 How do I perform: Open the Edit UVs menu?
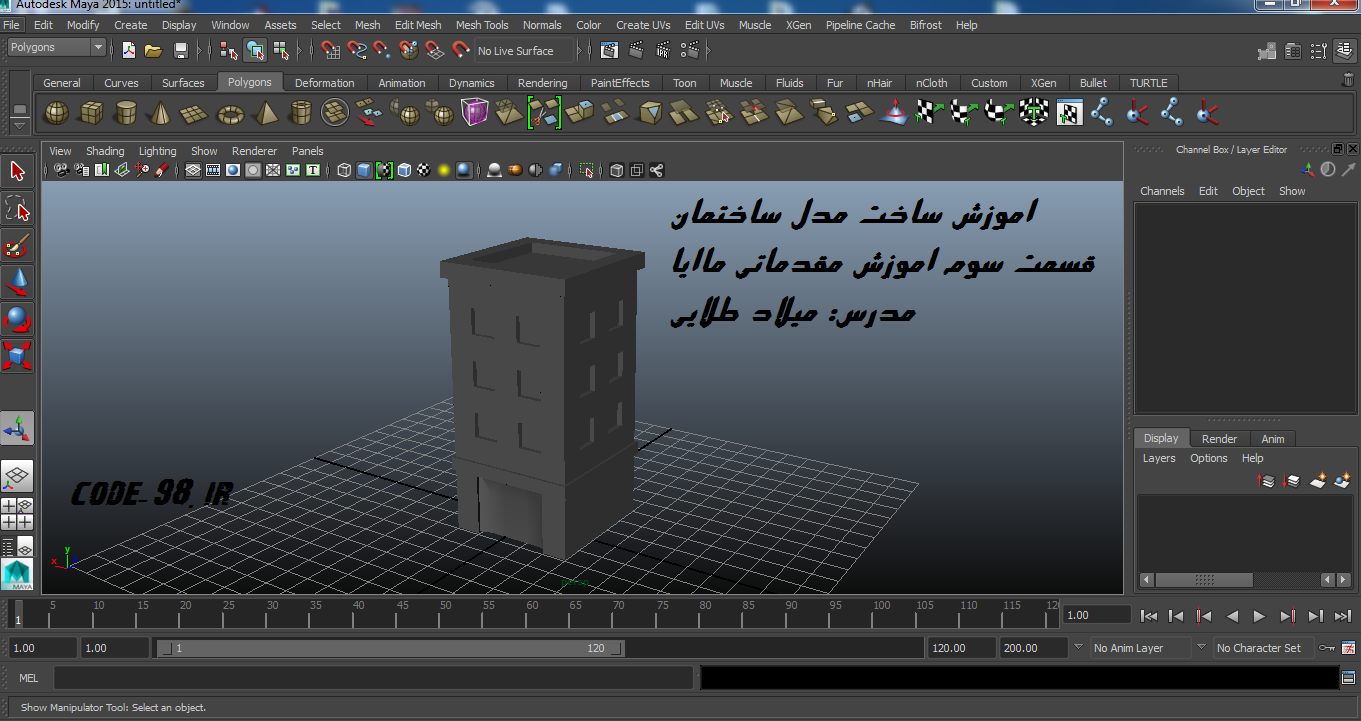pos(705,25)
